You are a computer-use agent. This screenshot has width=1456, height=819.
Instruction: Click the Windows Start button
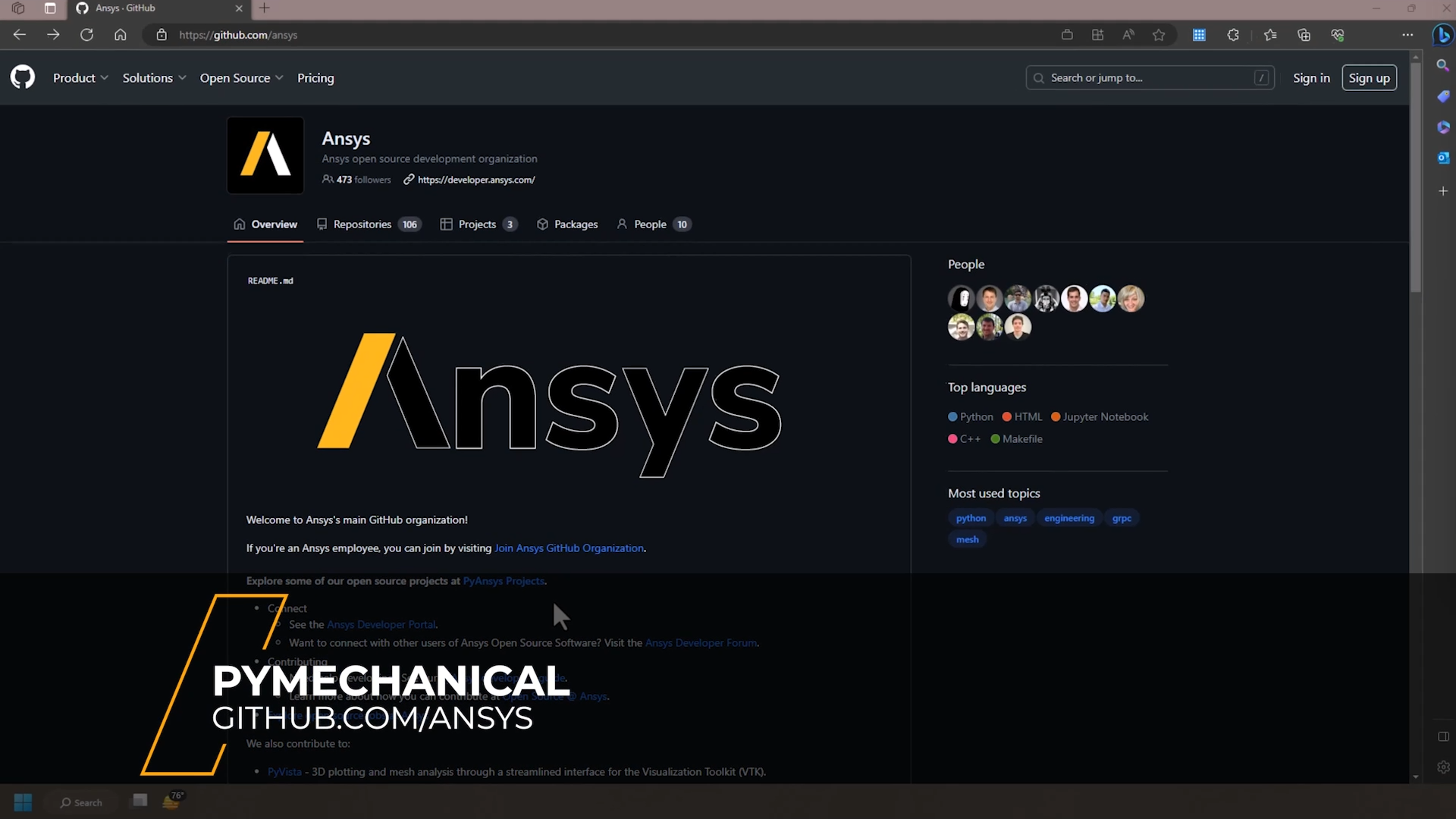(x=23, y=802)
